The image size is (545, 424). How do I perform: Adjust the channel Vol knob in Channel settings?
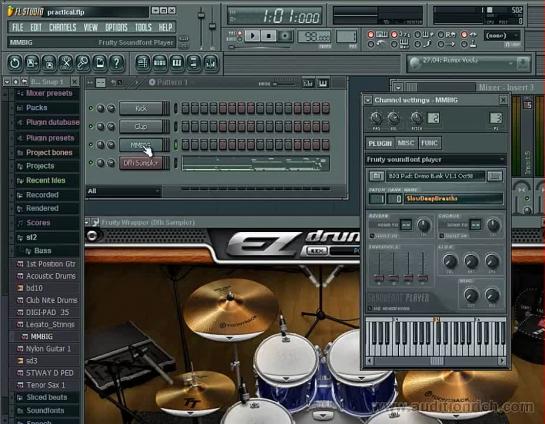(393, 119)
